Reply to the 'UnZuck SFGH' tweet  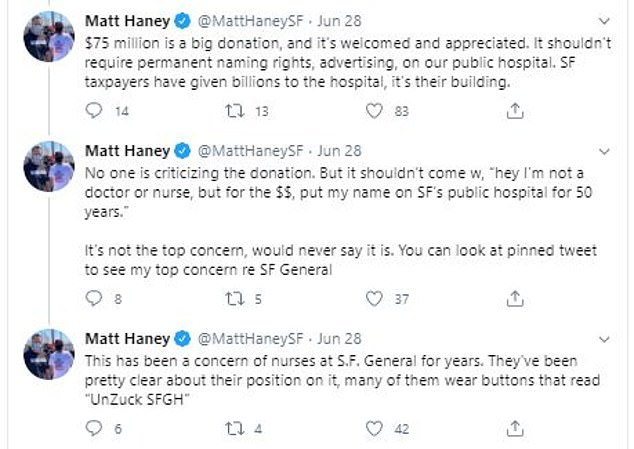click(x=96, y=428)
